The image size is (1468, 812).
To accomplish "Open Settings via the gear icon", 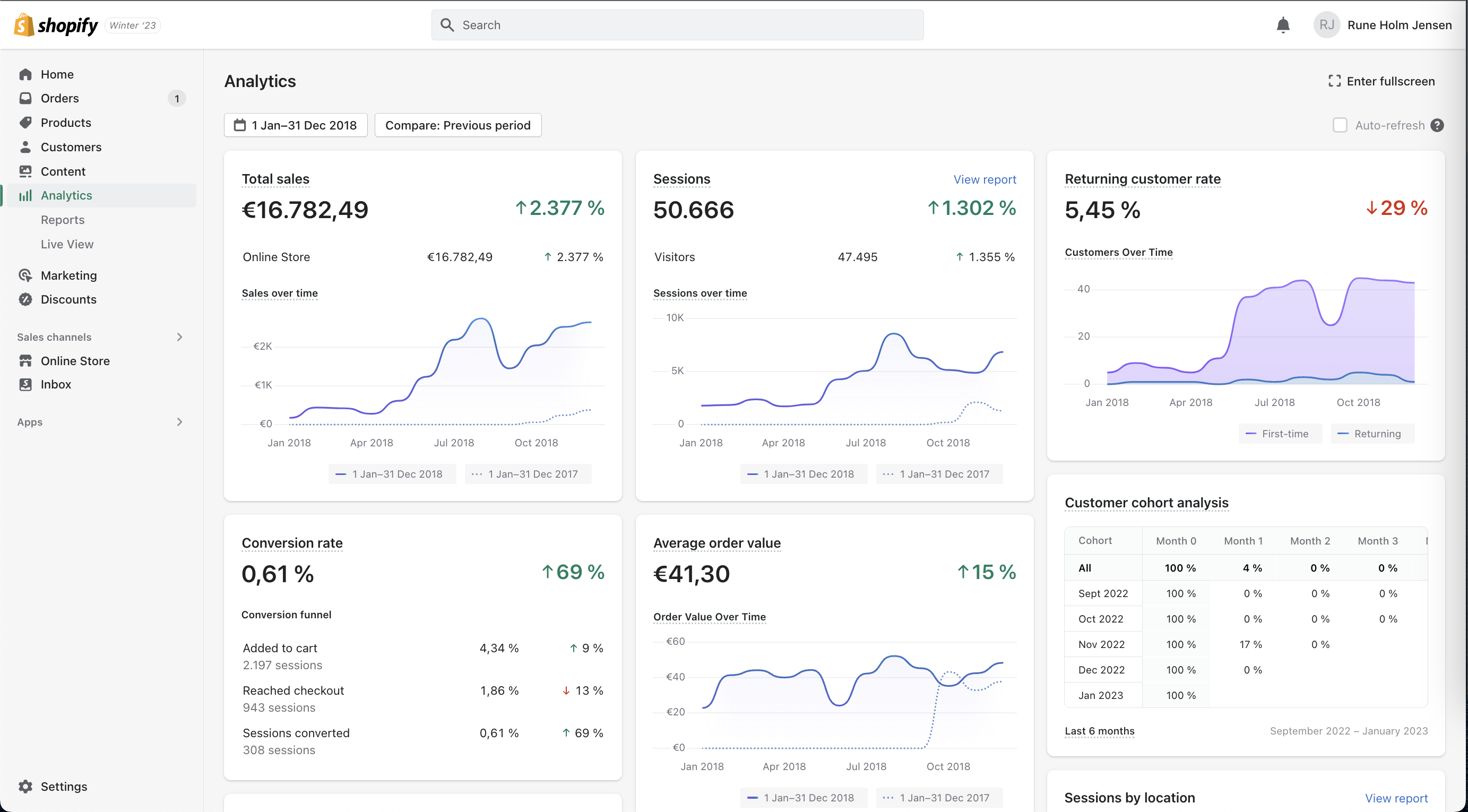I will (25, 787).
